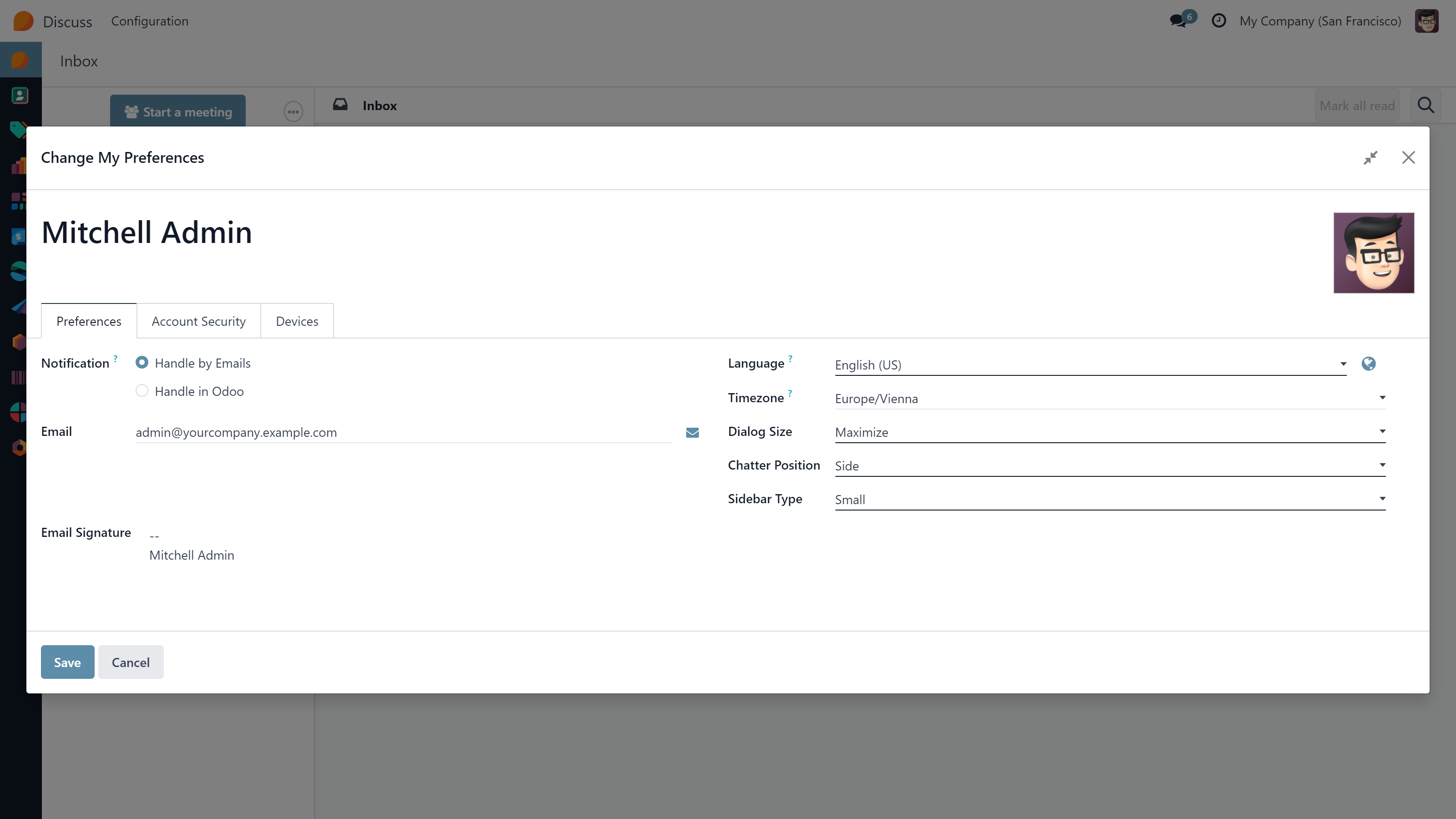This screenshot has height=819, width=1456.
Task: Switch to the Account Security tab
Action: tap(198, 321)
